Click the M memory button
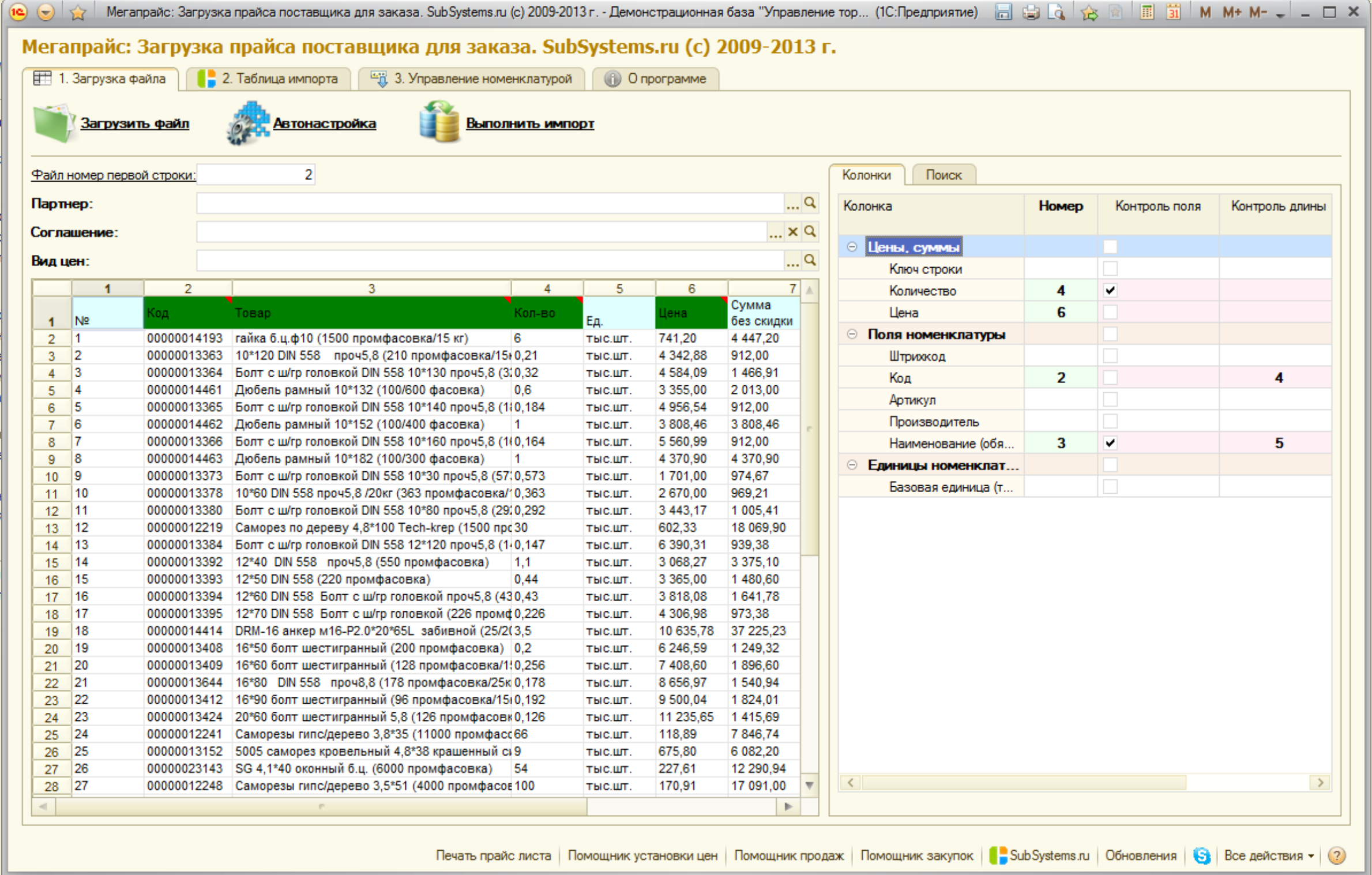Viewport: 1372px width, 875px height. click(1205, 12)
